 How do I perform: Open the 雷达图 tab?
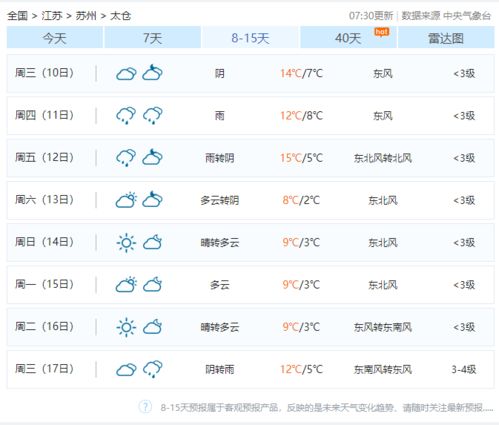446,38
